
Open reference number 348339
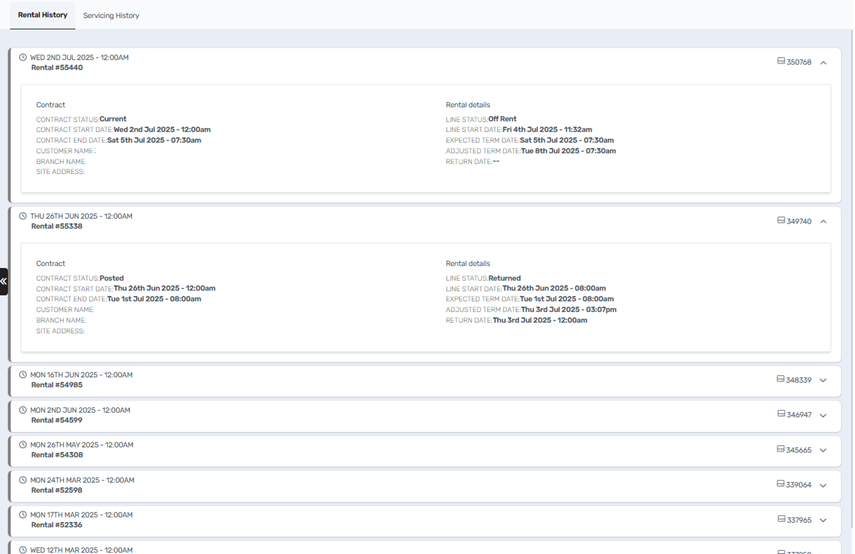pyautogui.click(x=798, y=380)
